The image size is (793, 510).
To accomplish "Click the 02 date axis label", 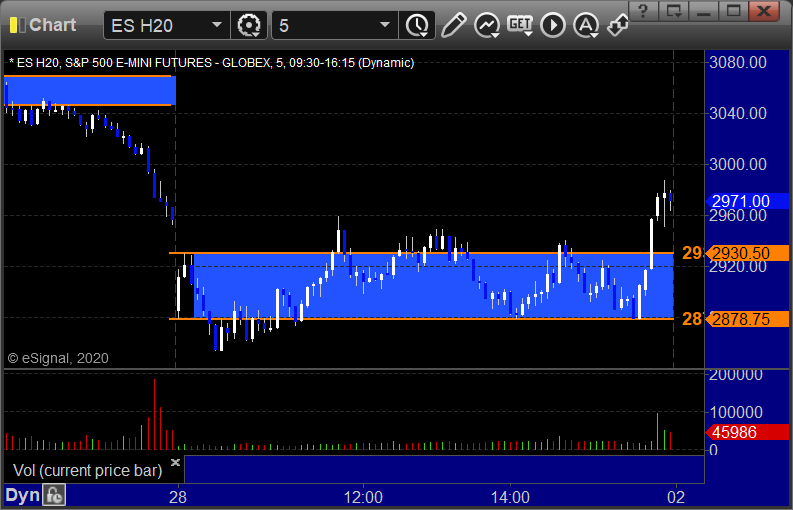I will [x=676, y=497].
